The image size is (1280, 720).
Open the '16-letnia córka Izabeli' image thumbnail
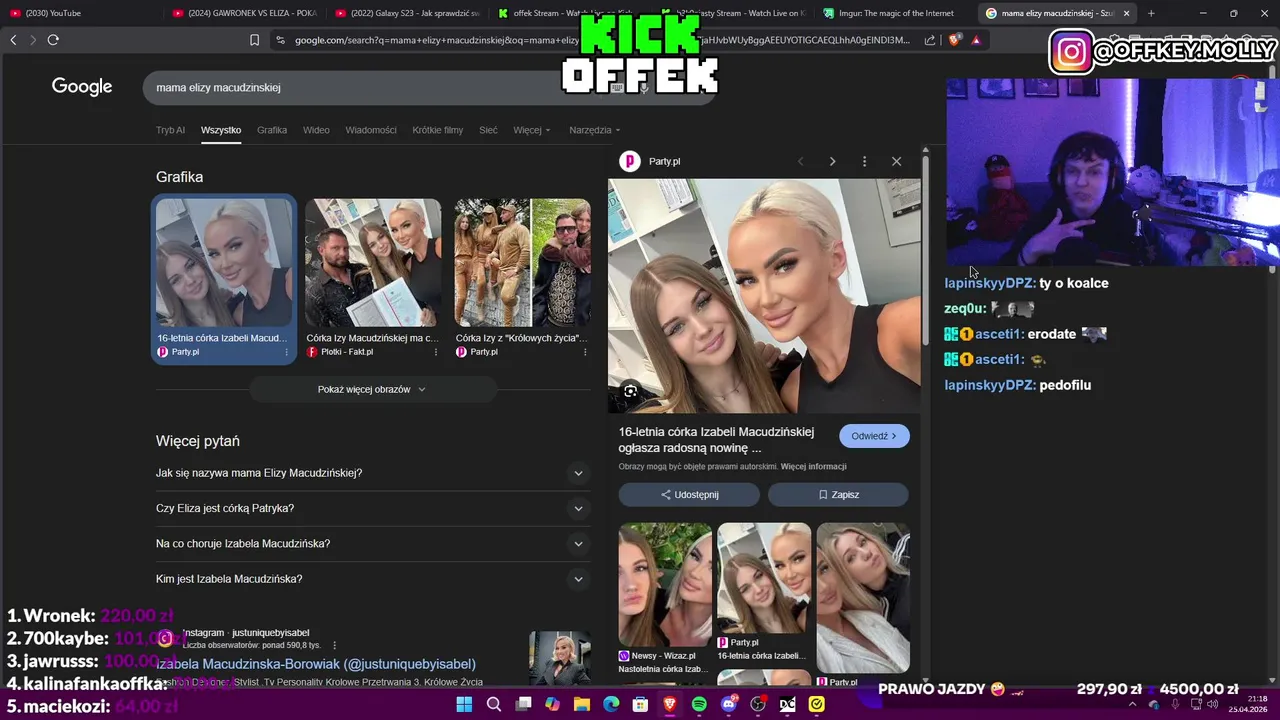[x=224, y=262]
